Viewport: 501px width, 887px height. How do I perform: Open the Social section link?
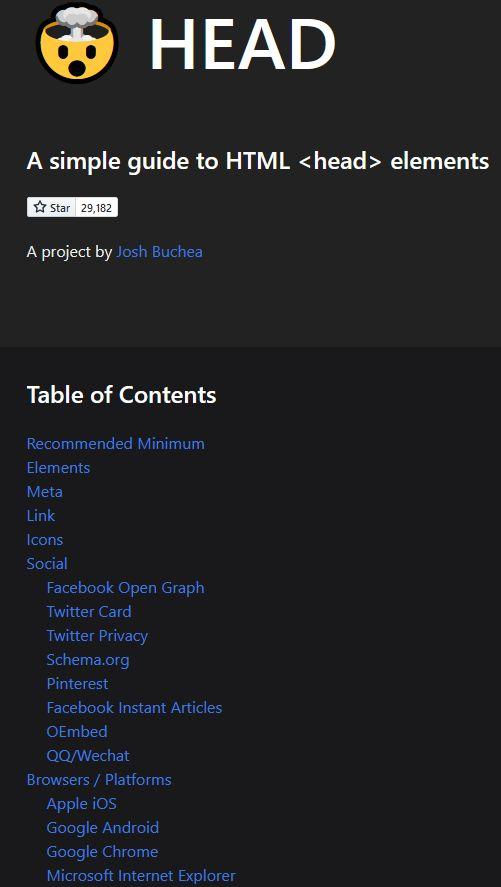pyautogui.click(x=47, y=564)
